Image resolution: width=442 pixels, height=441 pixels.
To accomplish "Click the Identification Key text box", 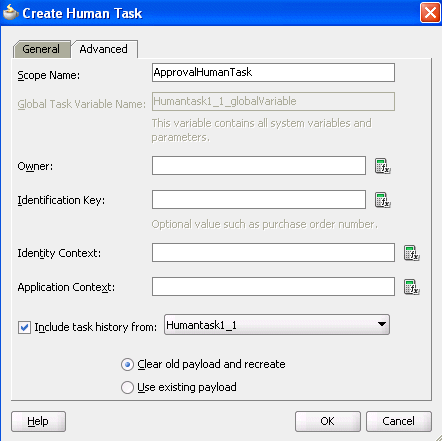I will coord(259,199).
